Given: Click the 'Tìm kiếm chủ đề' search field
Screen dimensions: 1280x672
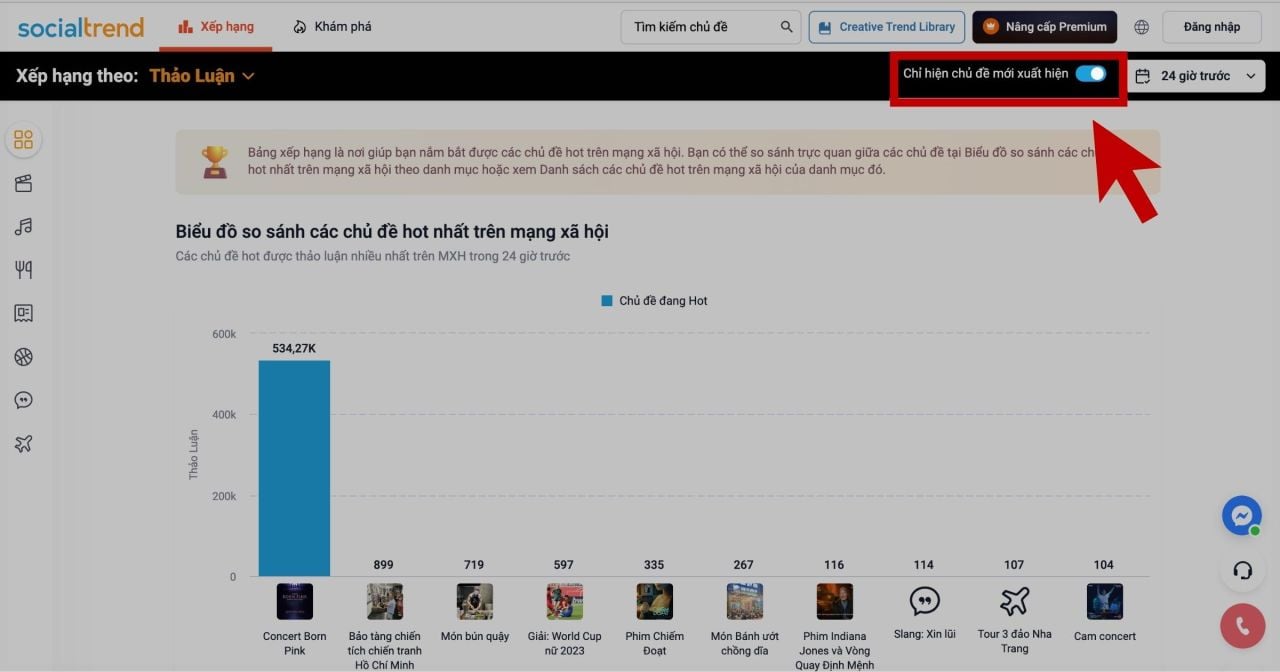Looking at the screenshot, I should click(x=700, y=27).
